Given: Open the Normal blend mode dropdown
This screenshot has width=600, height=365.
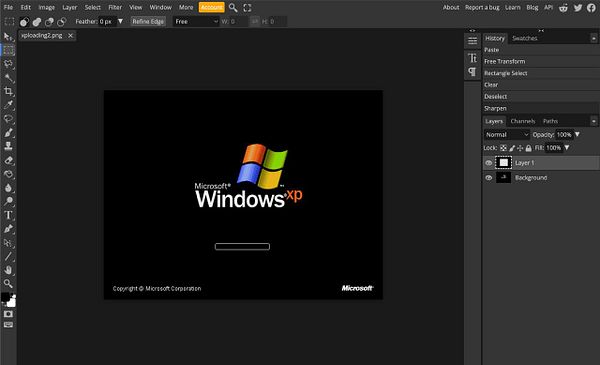Looking at the screenshot, I should (x=507, y=135).
